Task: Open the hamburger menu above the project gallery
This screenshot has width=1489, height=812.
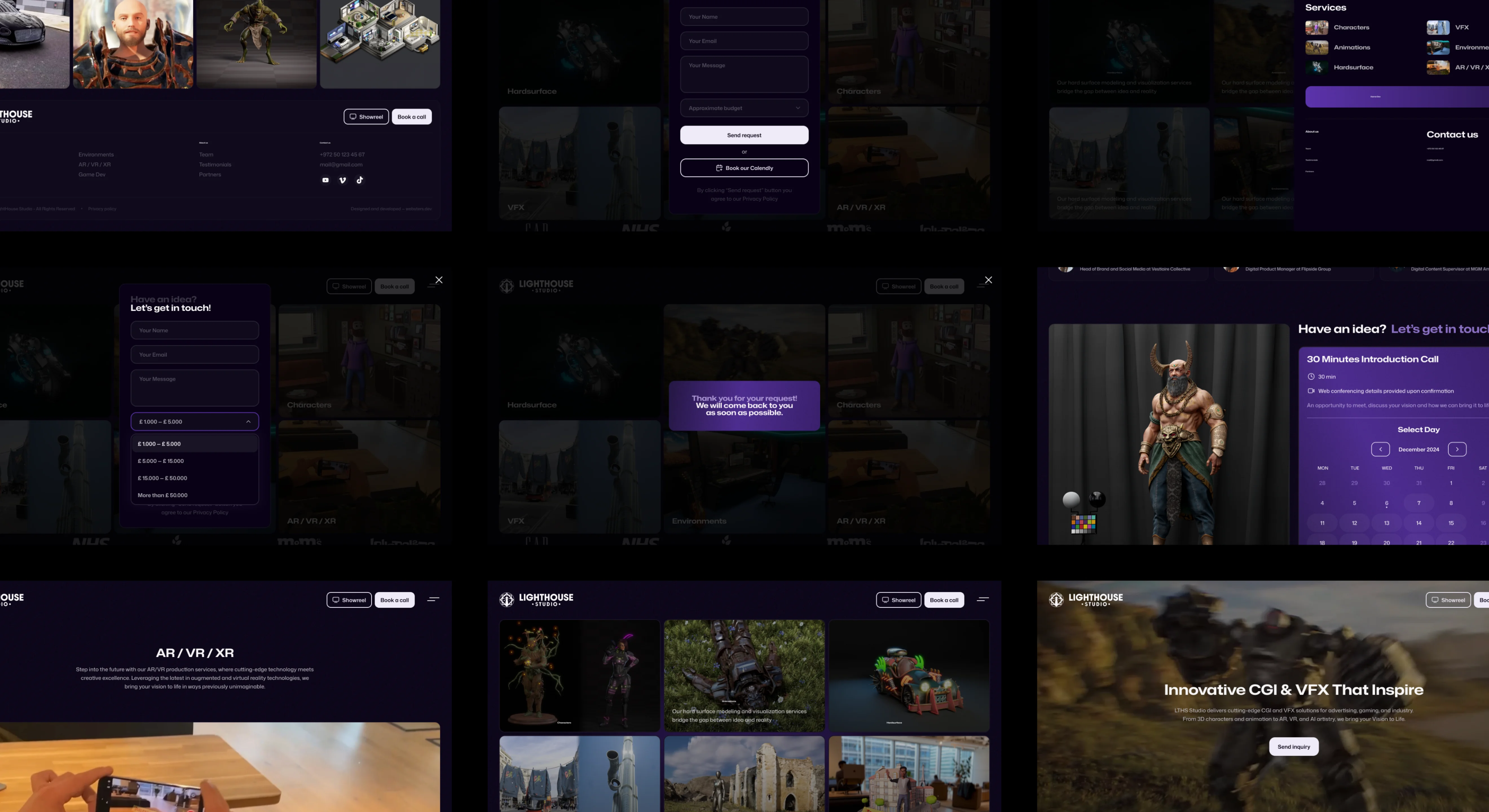Action: (983, 599)
